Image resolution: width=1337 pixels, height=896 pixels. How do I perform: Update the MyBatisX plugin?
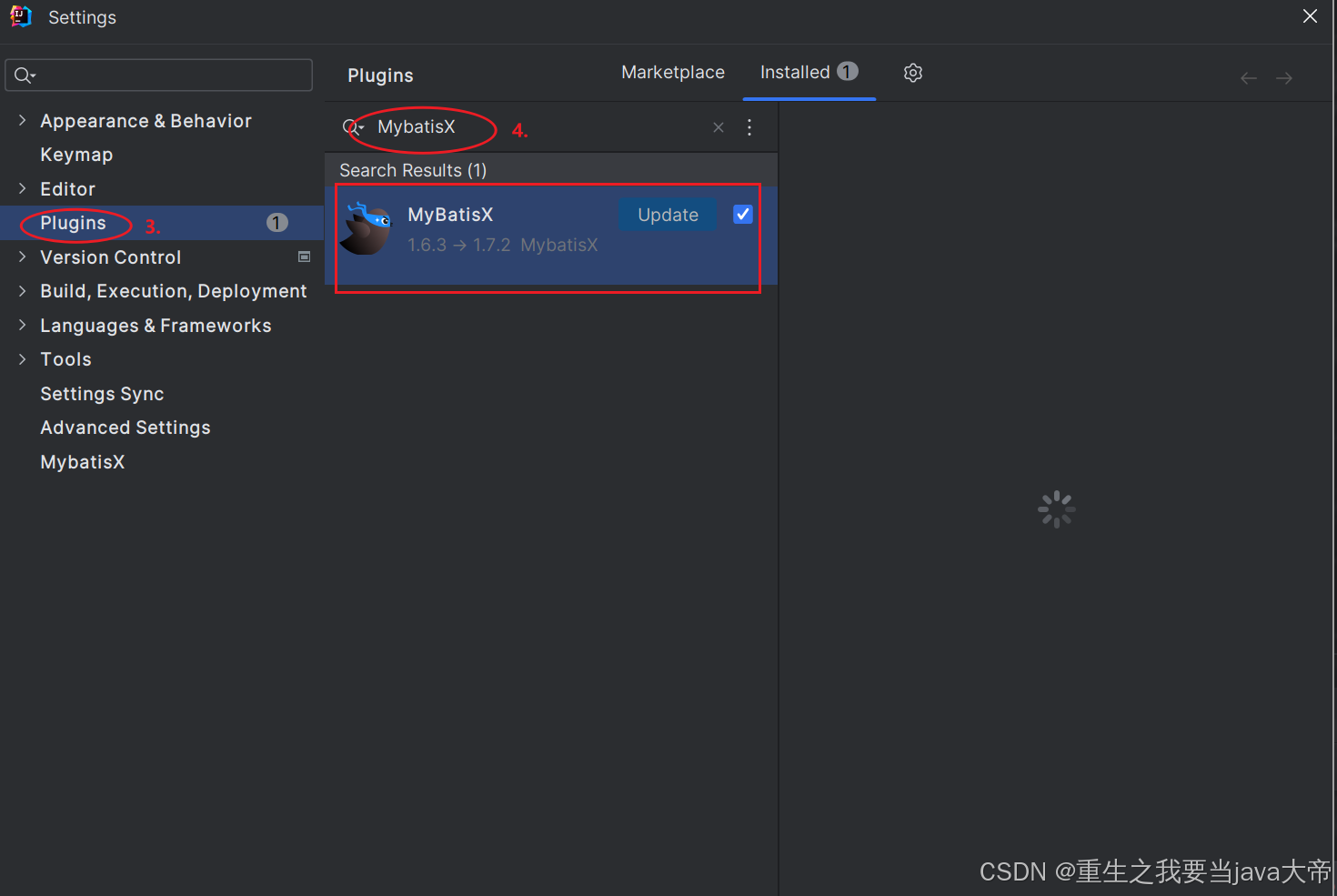(x=668, y=215)
